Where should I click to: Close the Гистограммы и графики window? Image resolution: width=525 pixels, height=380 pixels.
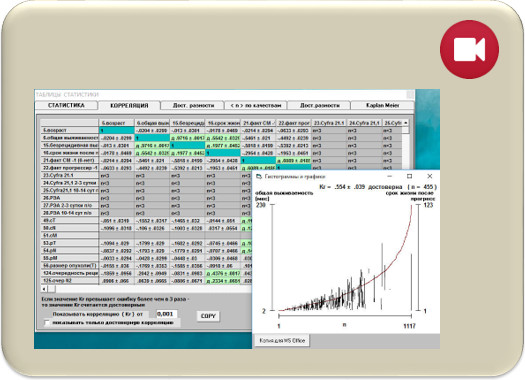430,176
